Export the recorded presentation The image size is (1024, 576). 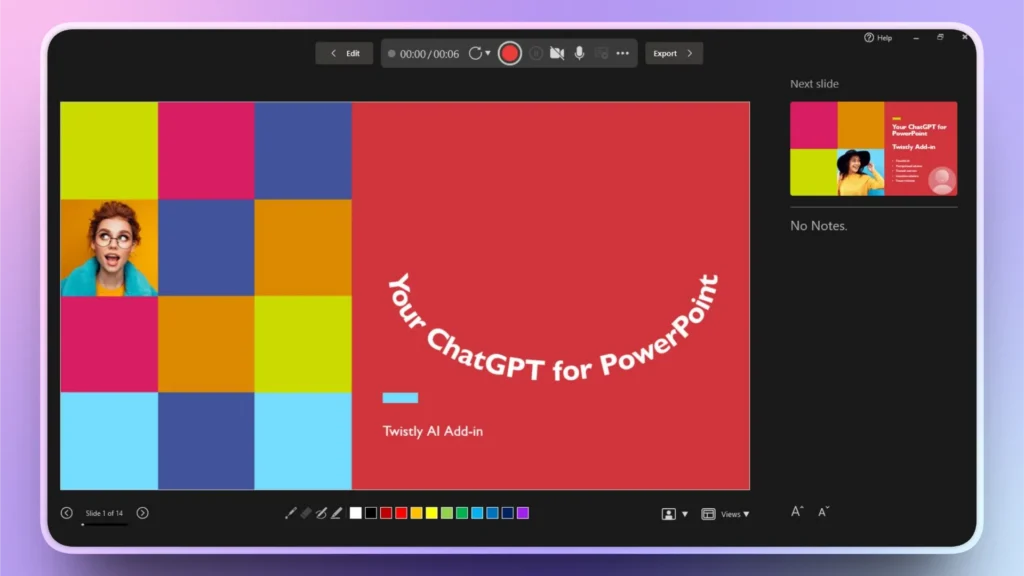(x=674, y=53)
